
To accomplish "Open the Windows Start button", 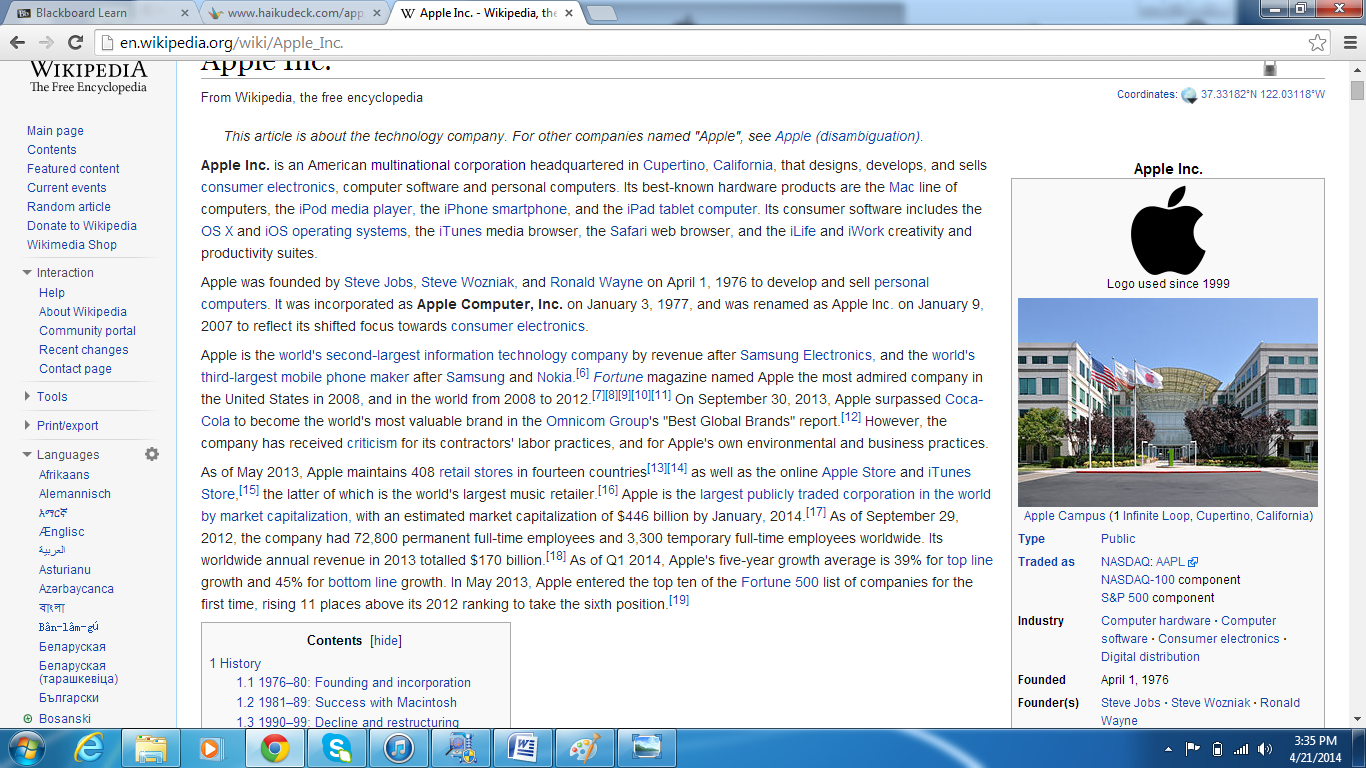I will (27, 747).
